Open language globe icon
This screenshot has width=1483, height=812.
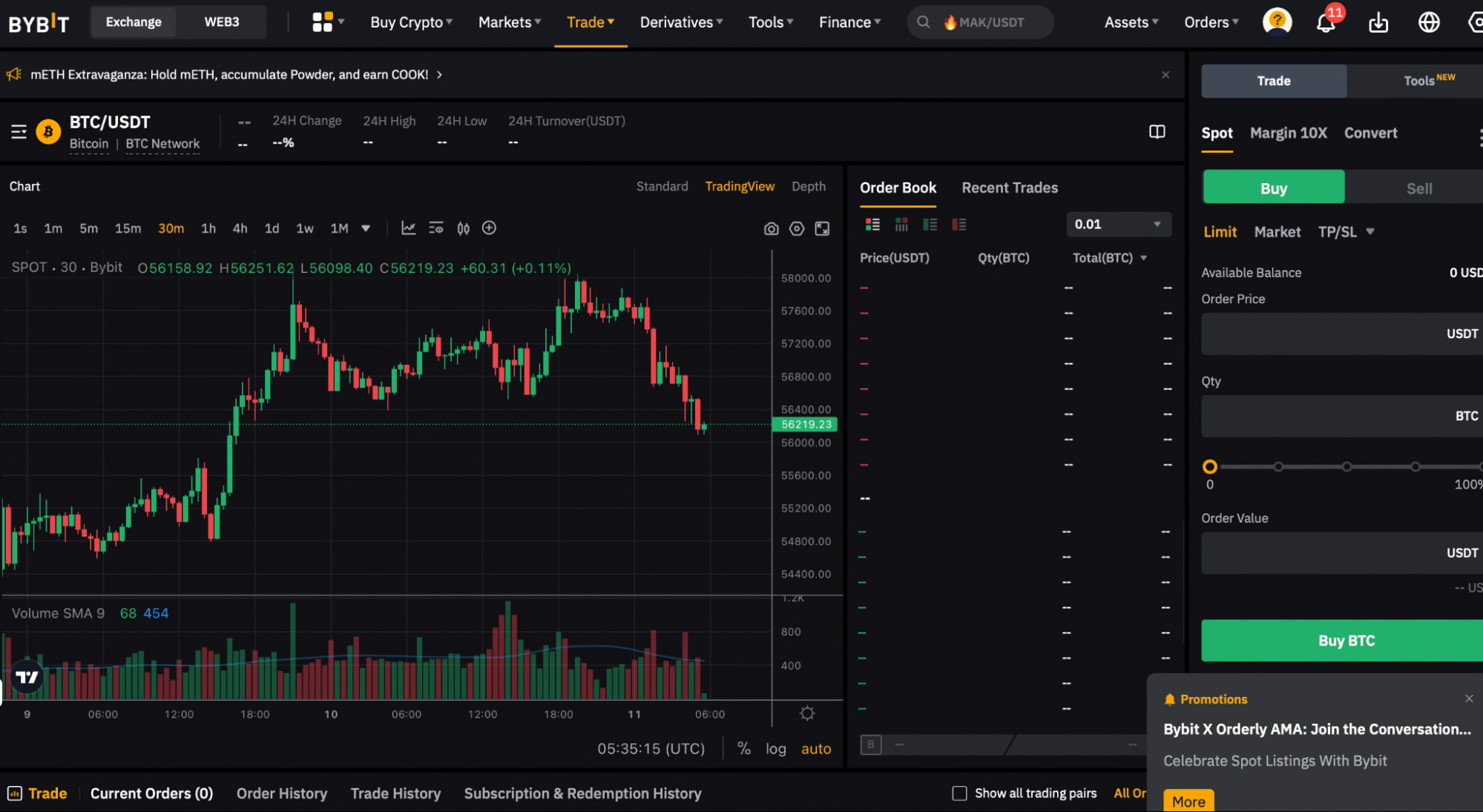pos(1429,22)
